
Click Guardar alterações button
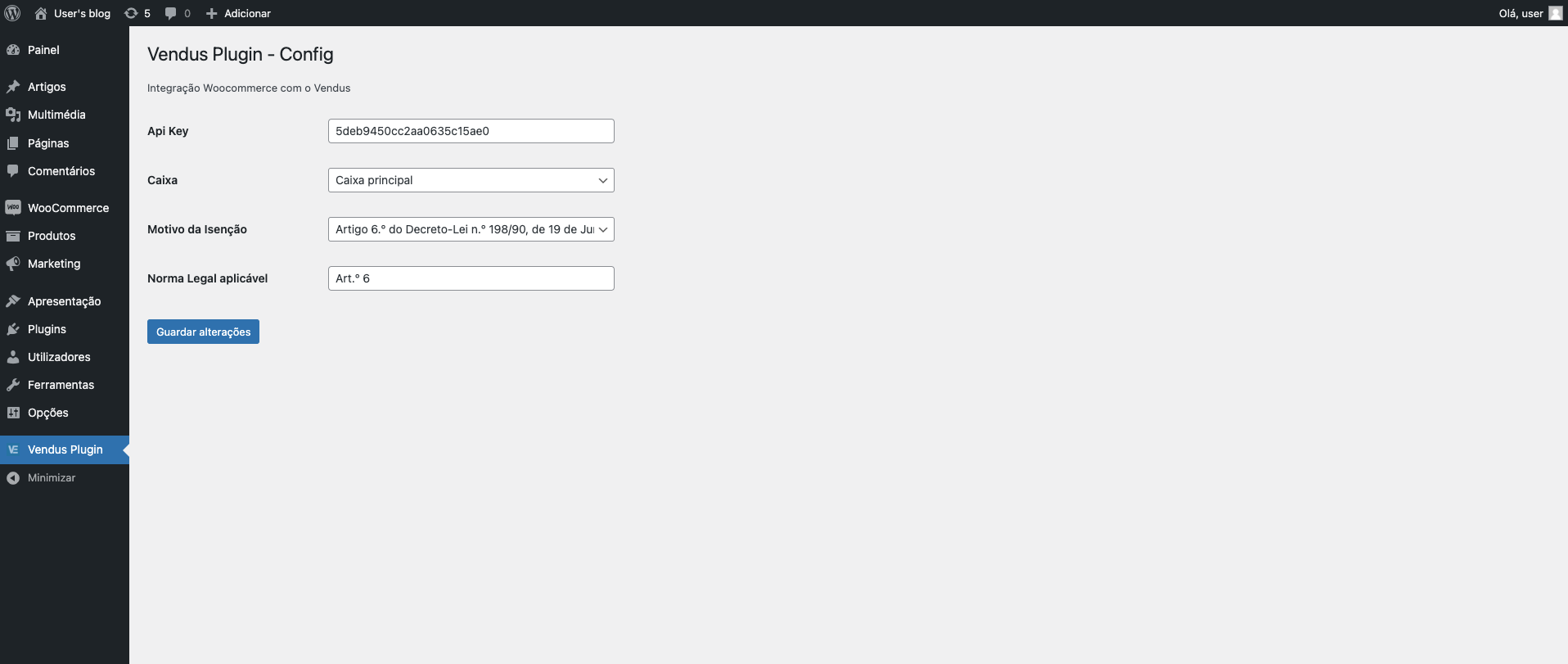203,332
